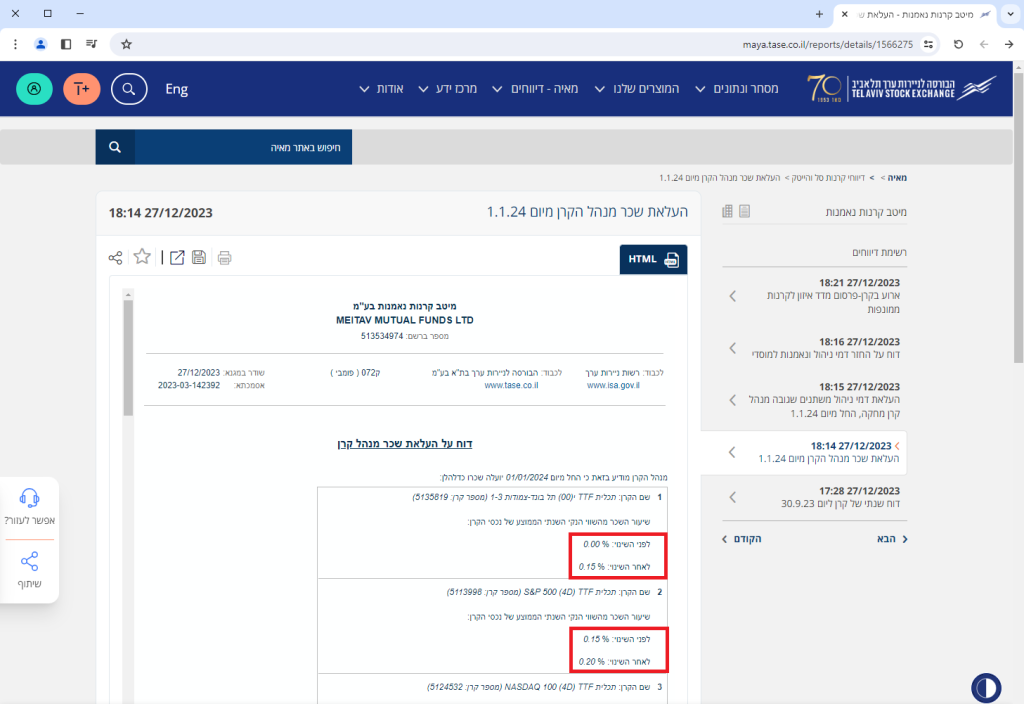Click the orange text size increase icon
The height and width of the screenshot is (704, 1024).
pyautogui.click(x=81, y=89)
